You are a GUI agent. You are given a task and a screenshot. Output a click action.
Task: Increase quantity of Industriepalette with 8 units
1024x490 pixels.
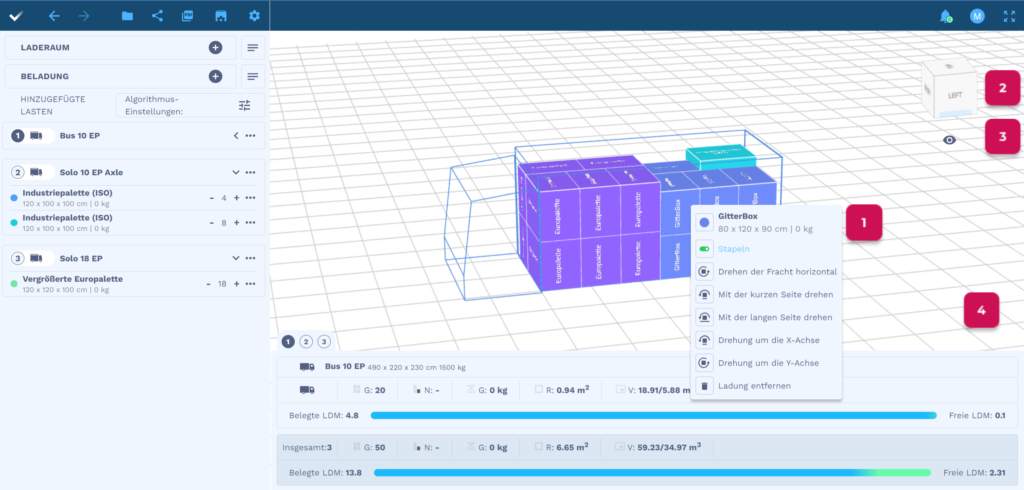click(236, 223)
